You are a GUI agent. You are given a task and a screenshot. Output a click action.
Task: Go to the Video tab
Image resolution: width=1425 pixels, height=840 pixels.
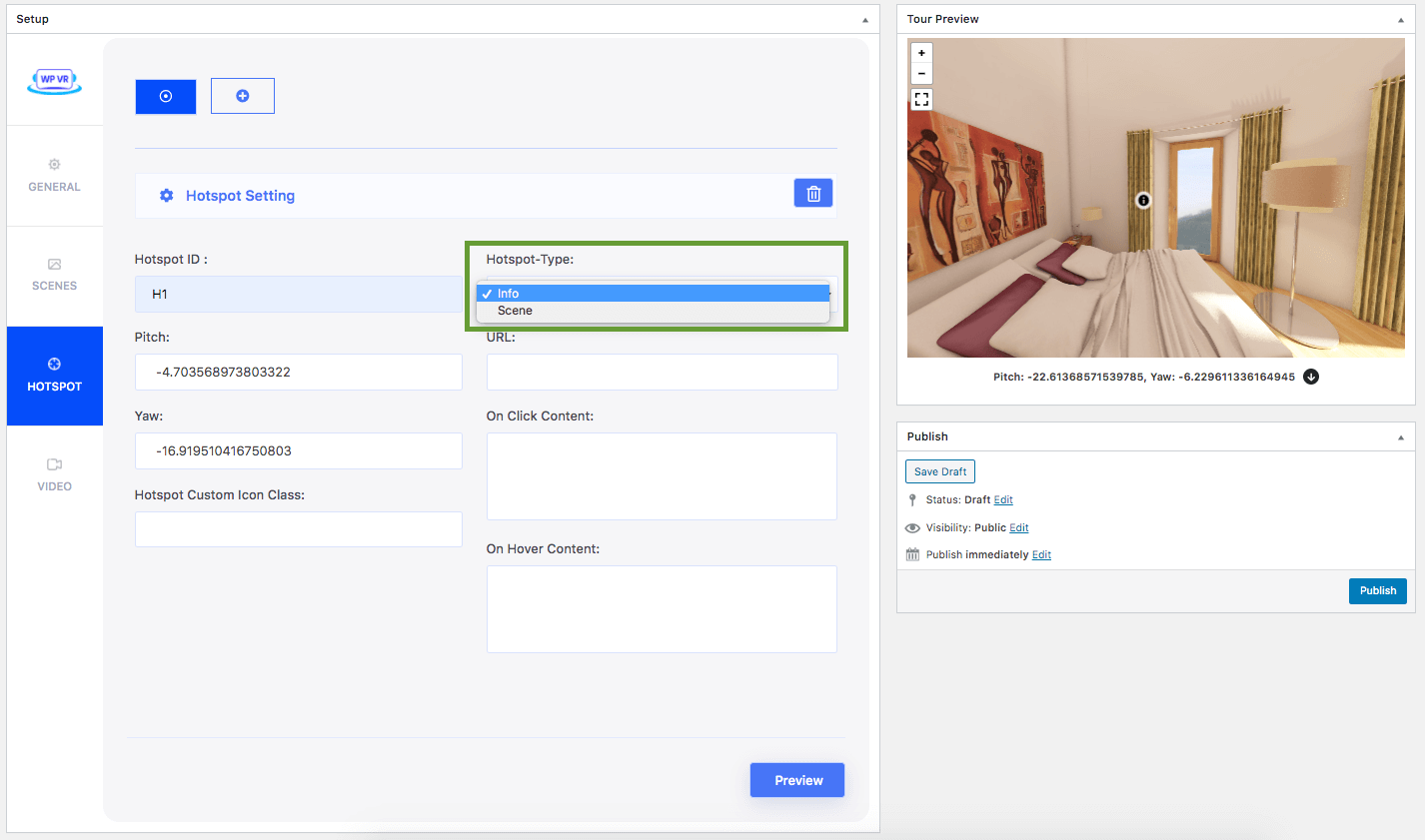pos(55,475)
